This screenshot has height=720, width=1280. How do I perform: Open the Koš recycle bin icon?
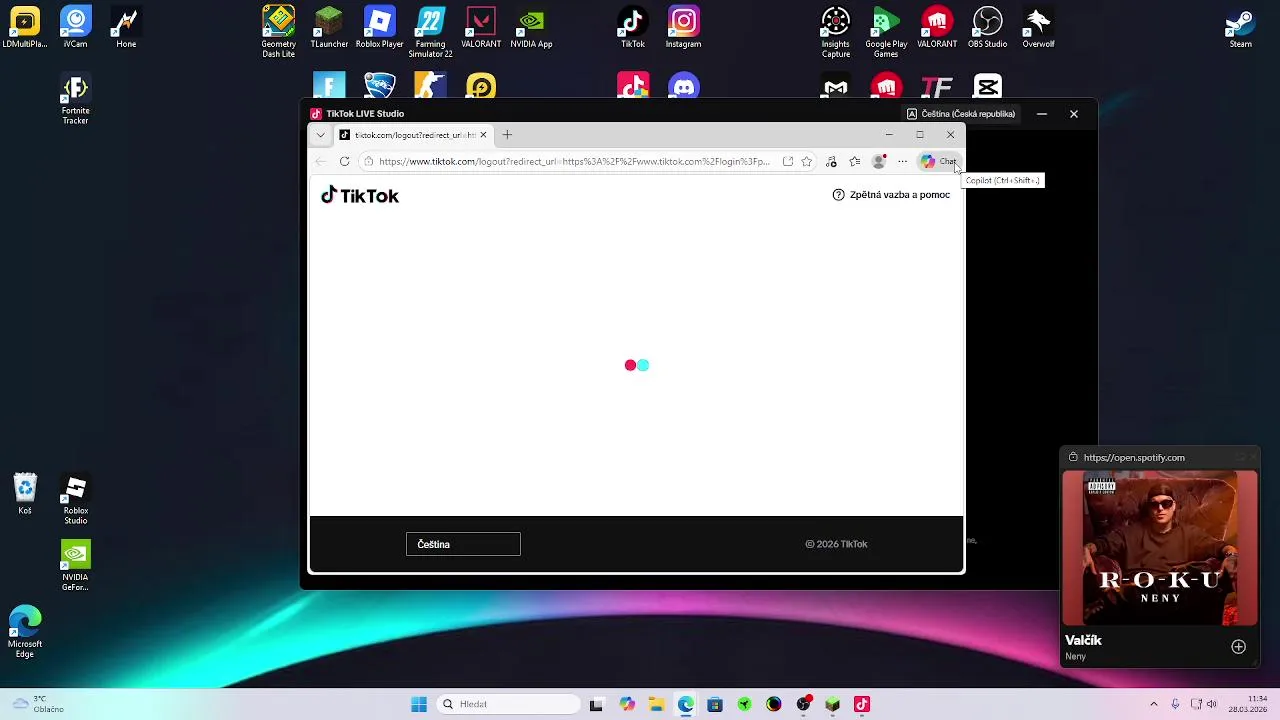point(25,494)
